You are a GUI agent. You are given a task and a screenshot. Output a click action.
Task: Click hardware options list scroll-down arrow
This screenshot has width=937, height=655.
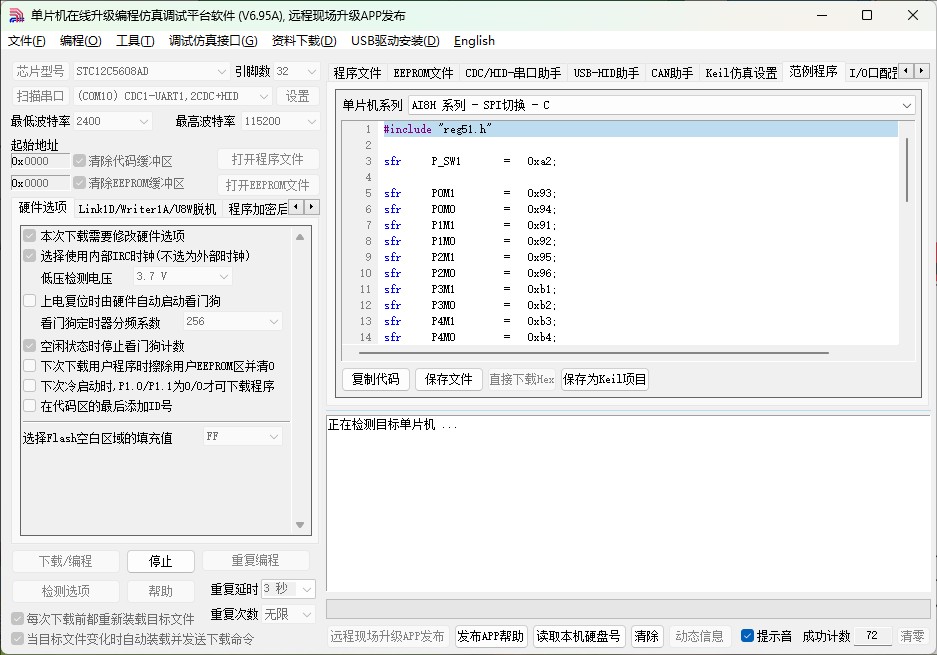(x=300, y=525)
